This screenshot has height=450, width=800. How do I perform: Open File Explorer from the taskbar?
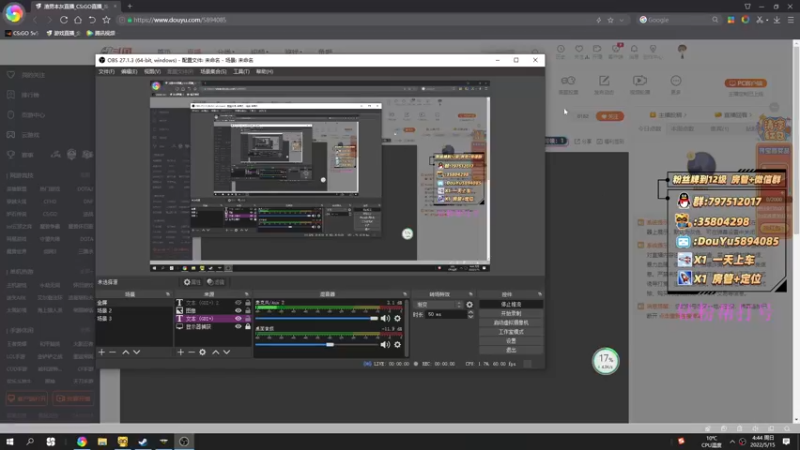[102, 442]
